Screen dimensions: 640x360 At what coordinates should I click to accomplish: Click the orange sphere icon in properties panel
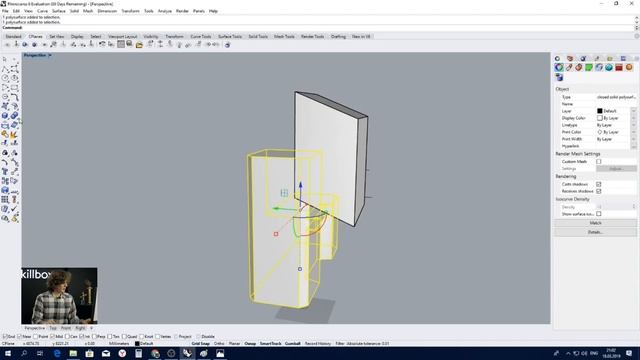click(629, 67)
